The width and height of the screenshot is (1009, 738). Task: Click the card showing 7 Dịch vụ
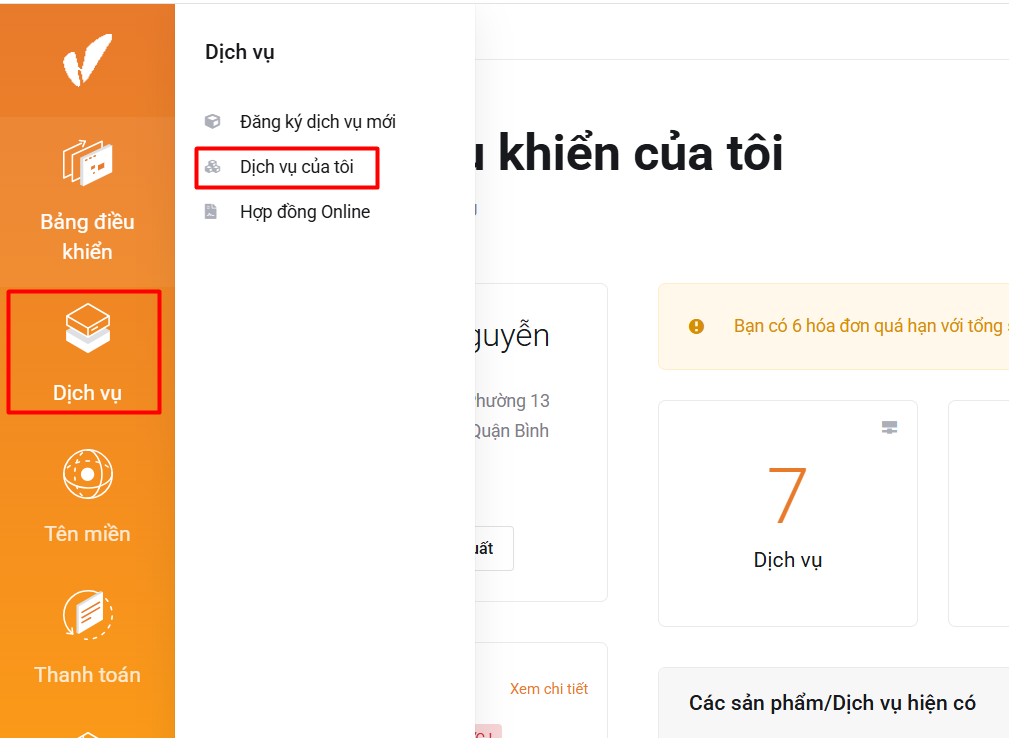point(787,513)
